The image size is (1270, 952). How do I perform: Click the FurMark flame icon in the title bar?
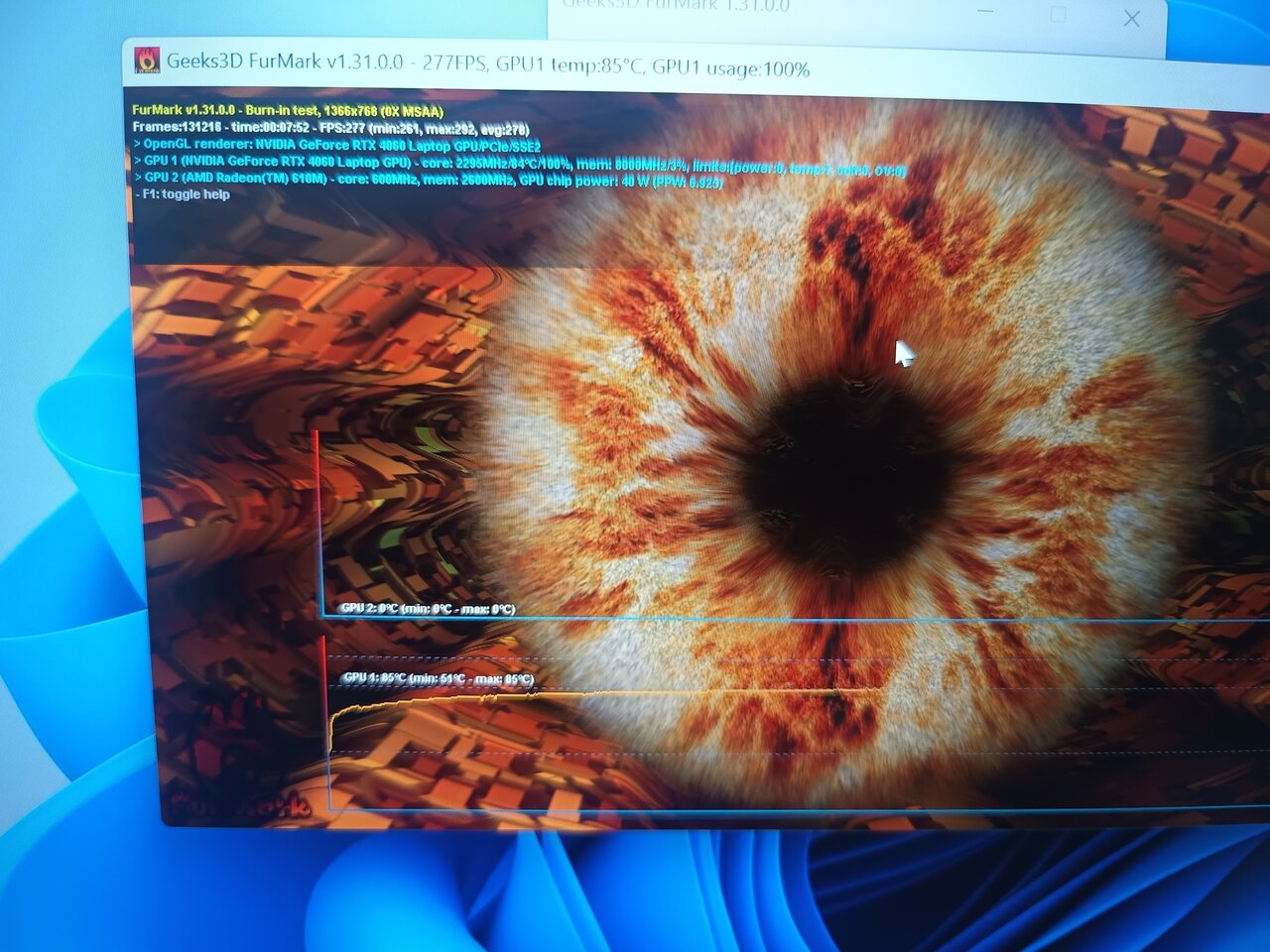click(x=147, y=60)
